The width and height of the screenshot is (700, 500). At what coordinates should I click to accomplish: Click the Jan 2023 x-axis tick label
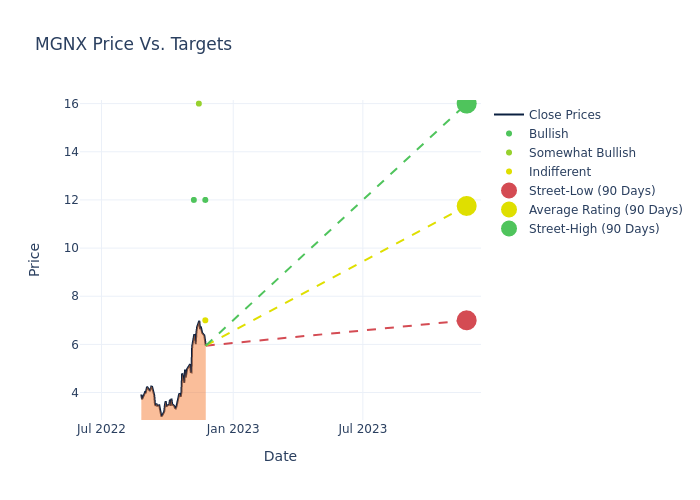pyautogui.click(x=233, y=429)
